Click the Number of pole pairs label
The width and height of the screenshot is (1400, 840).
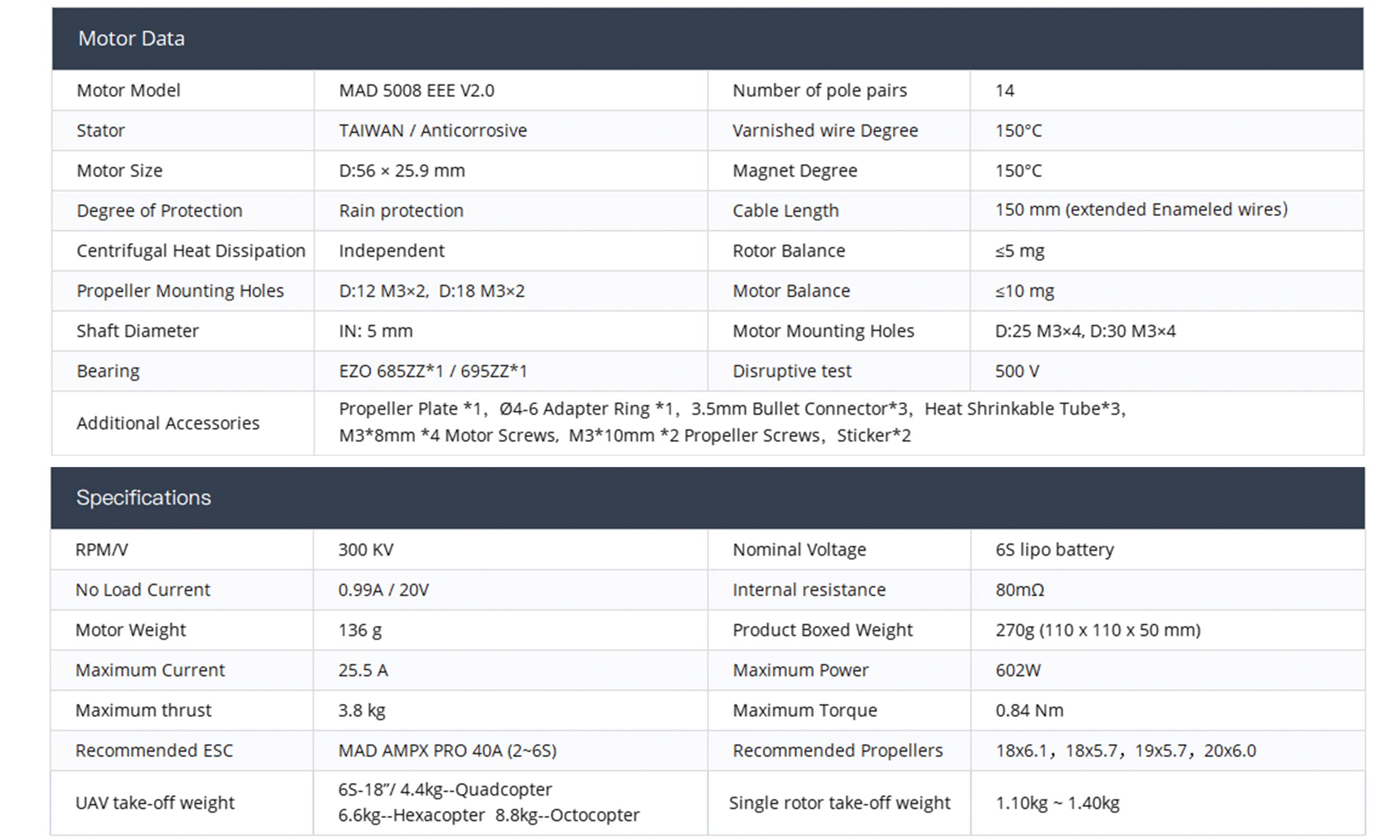[819, 91]
